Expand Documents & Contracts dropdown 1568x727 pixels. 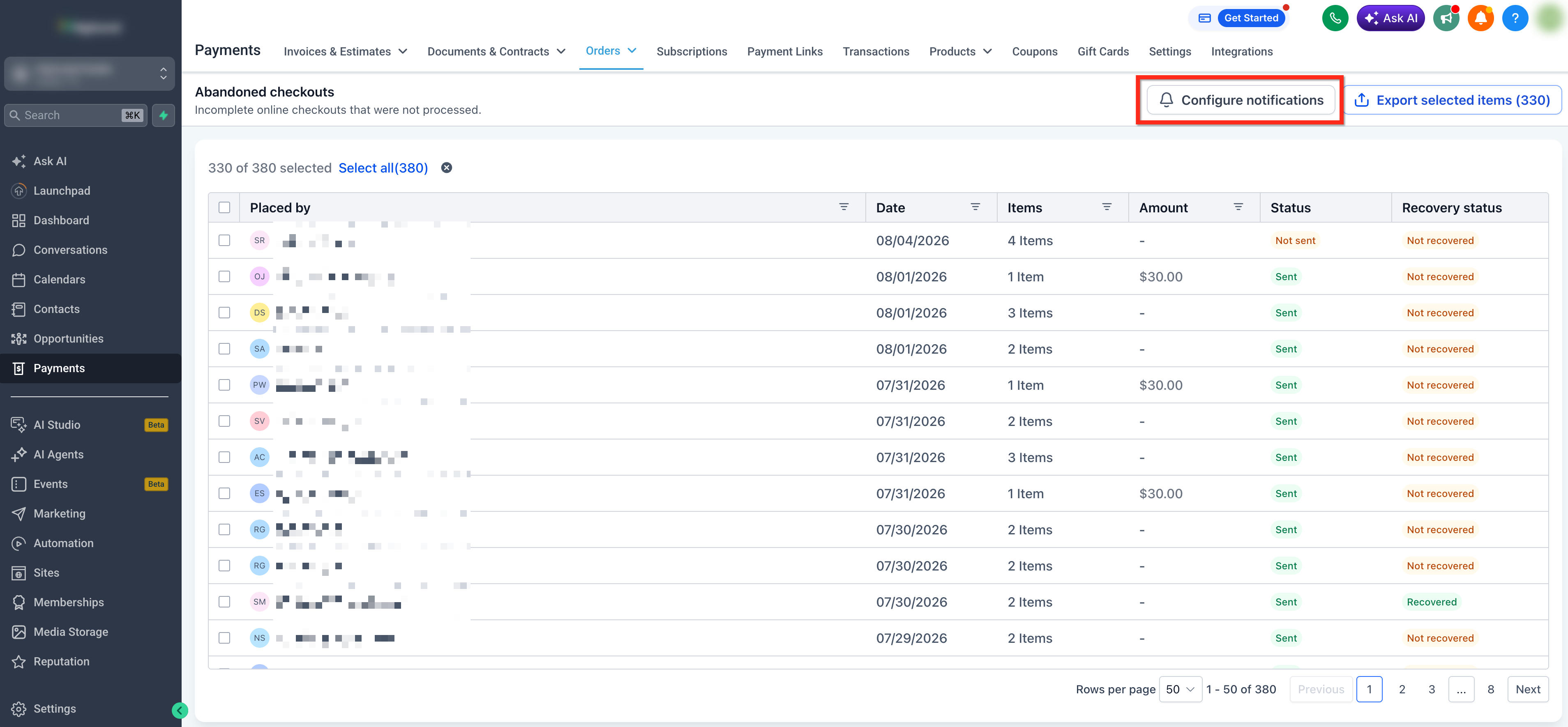pyautogui.click(x=496, y=52)
